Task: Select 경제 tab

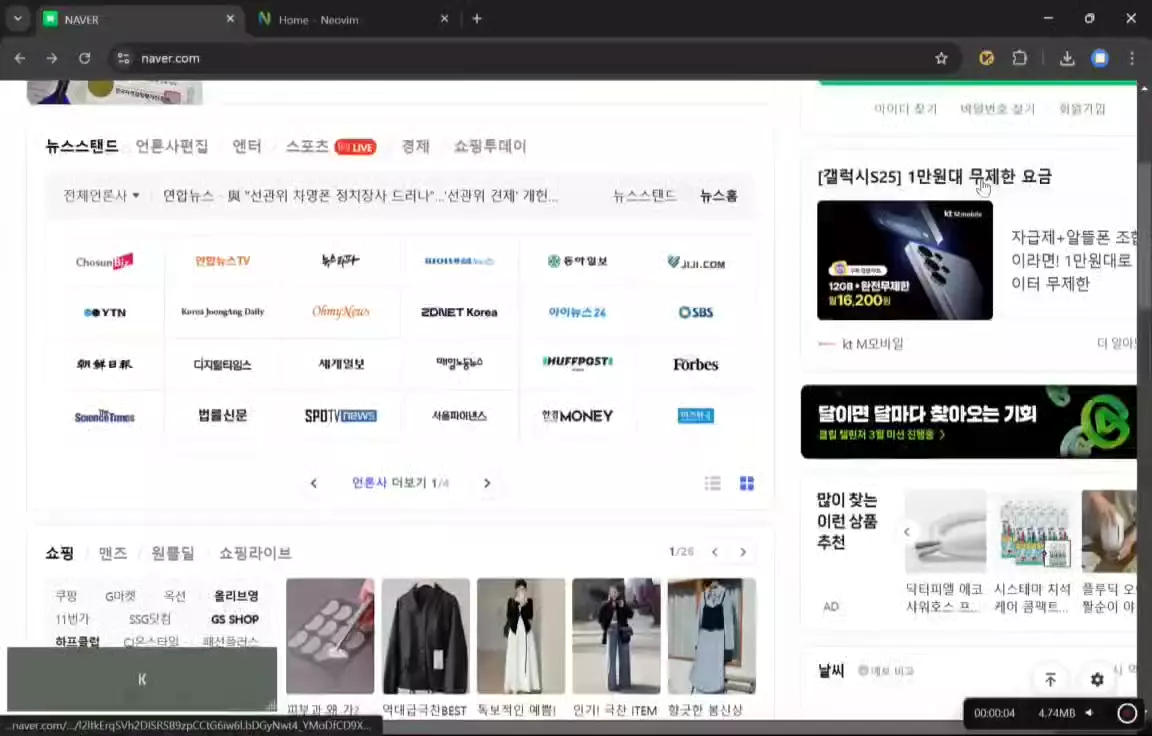Action: coord(415,146)
